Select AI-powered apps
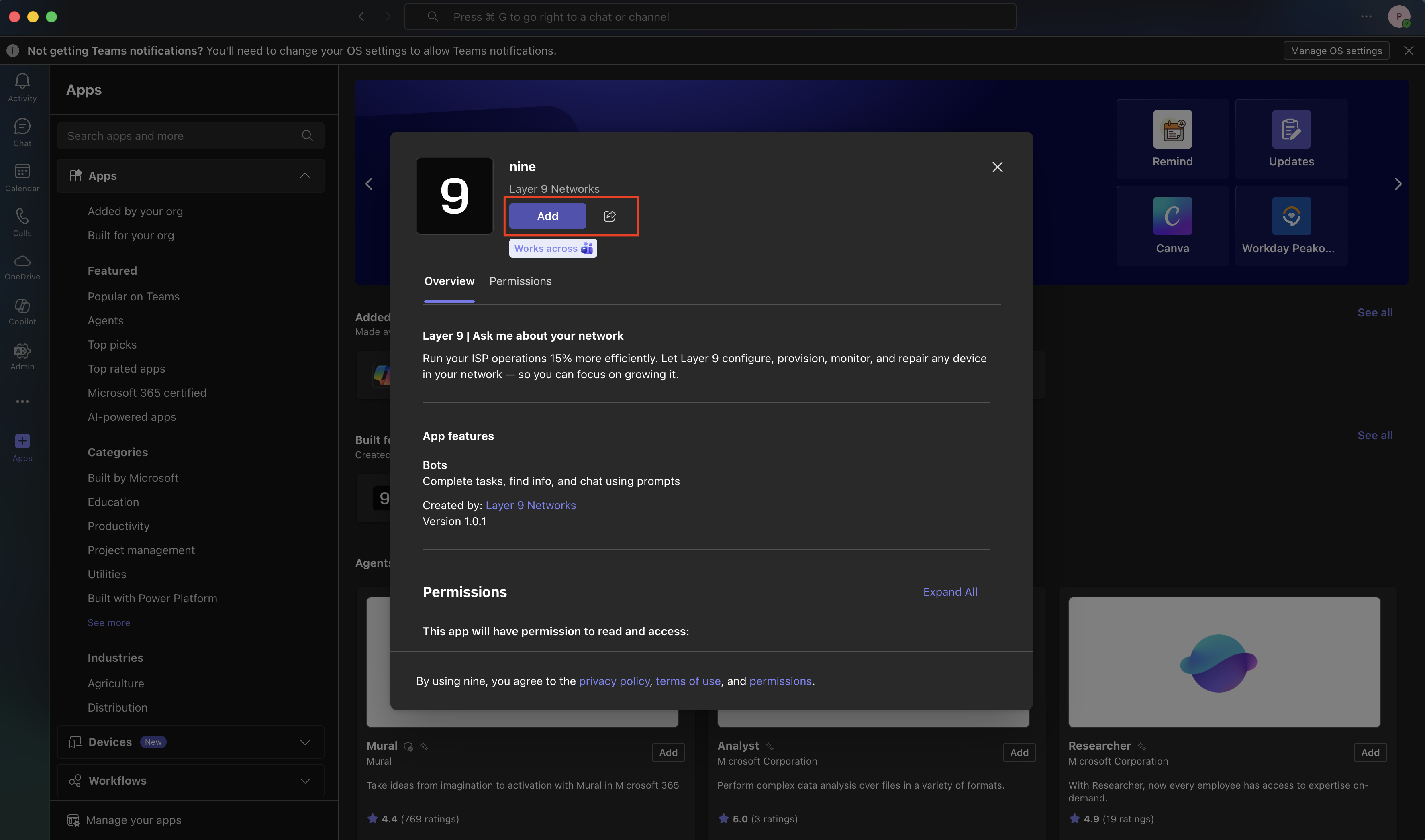 click(132, 417)
